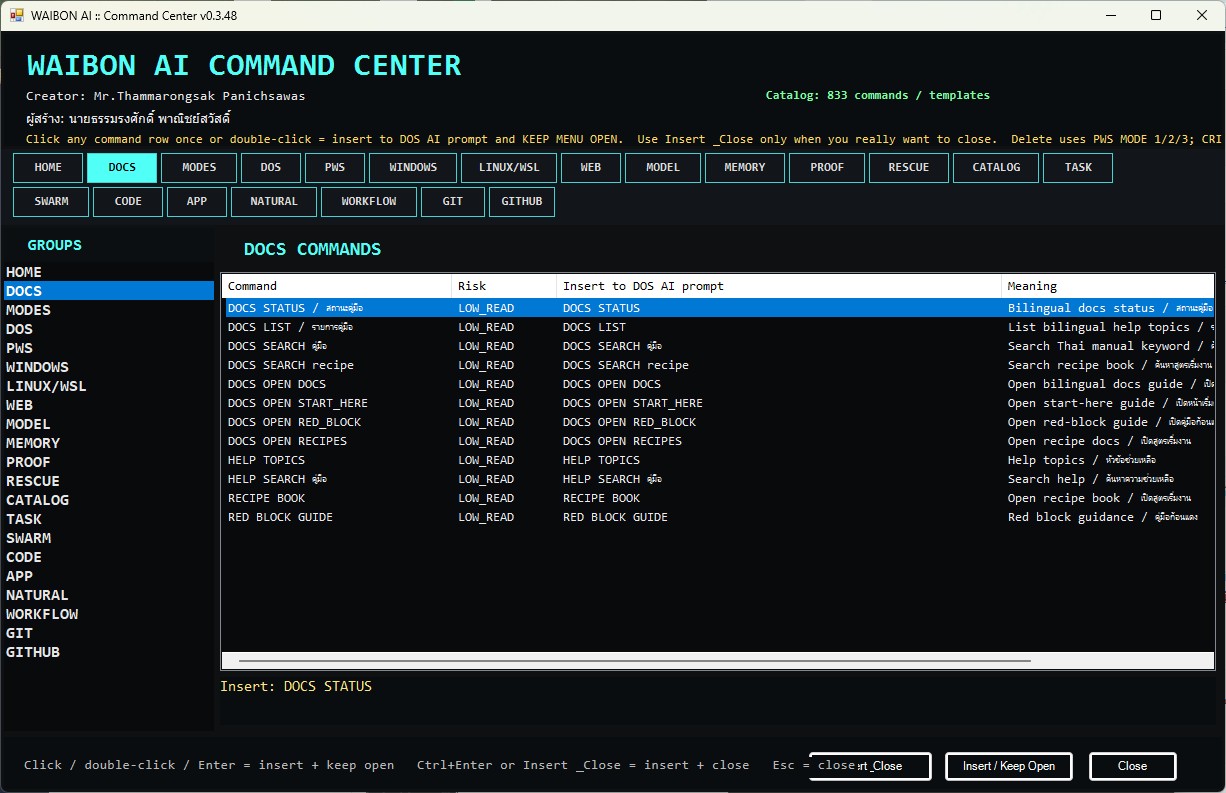Open the WEB category button
This screenshot has height=793, width=1226.
[591, 168]
